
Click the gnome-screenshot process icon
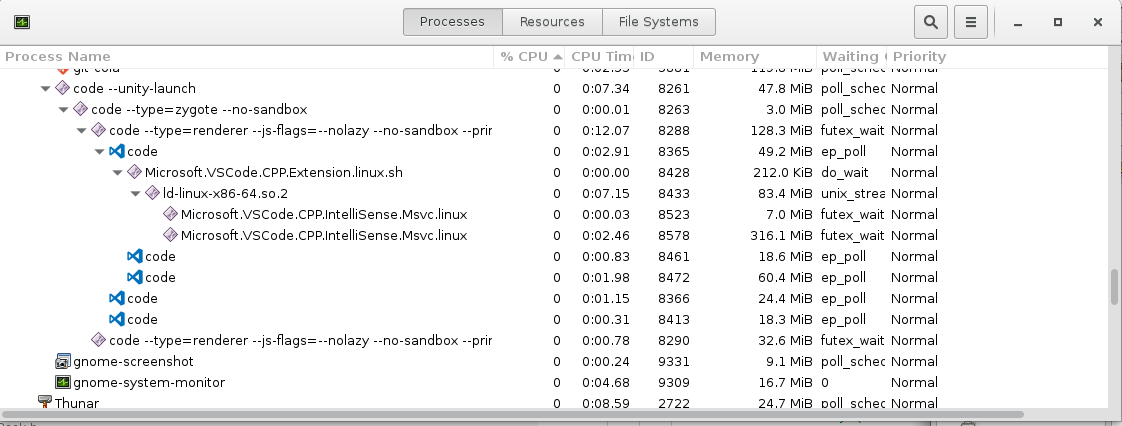63,361
